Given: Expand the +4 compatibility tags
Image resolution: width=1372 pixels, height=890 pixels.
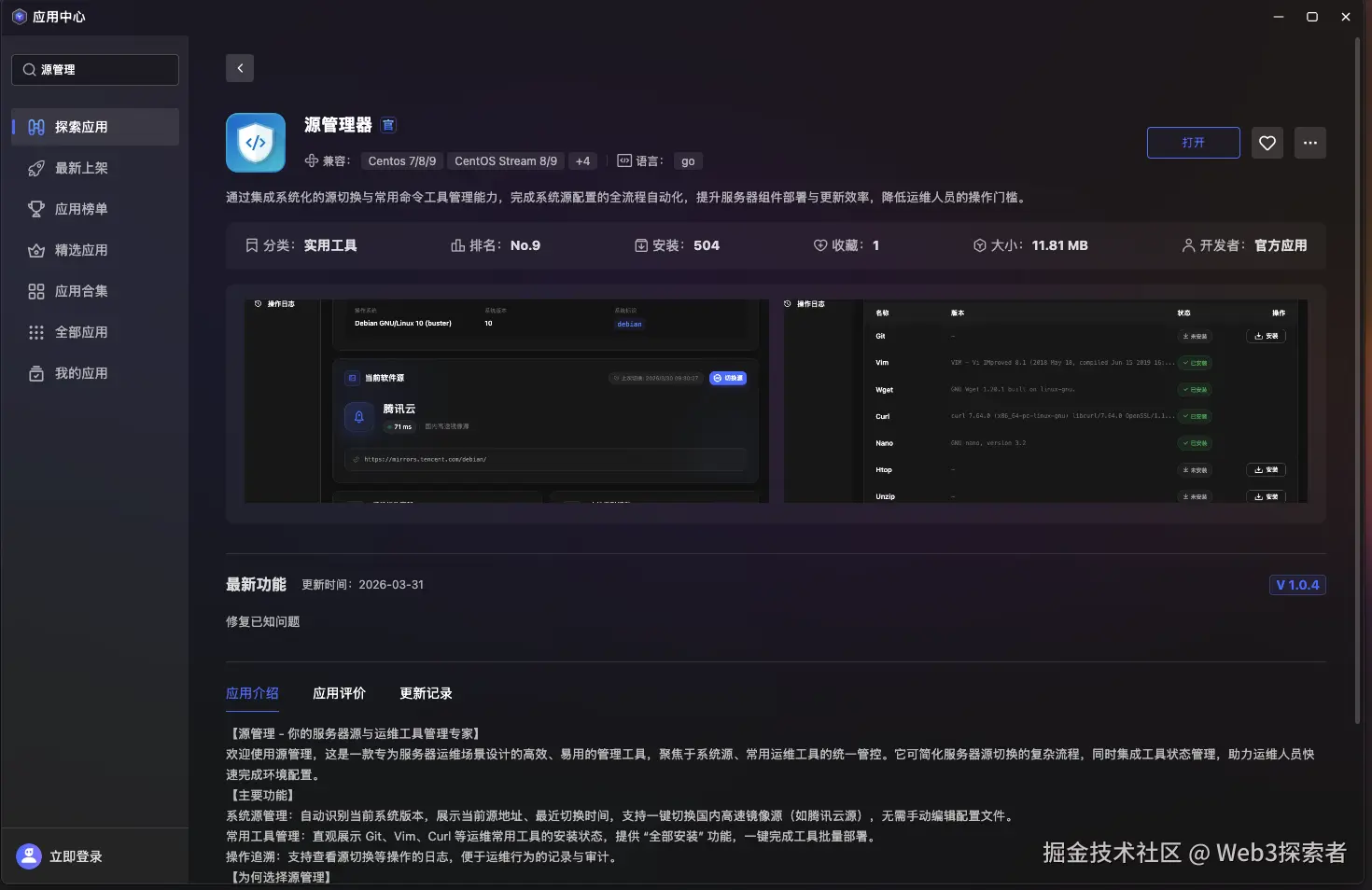Looking at the screenshot, I should (x=582, y=160).
